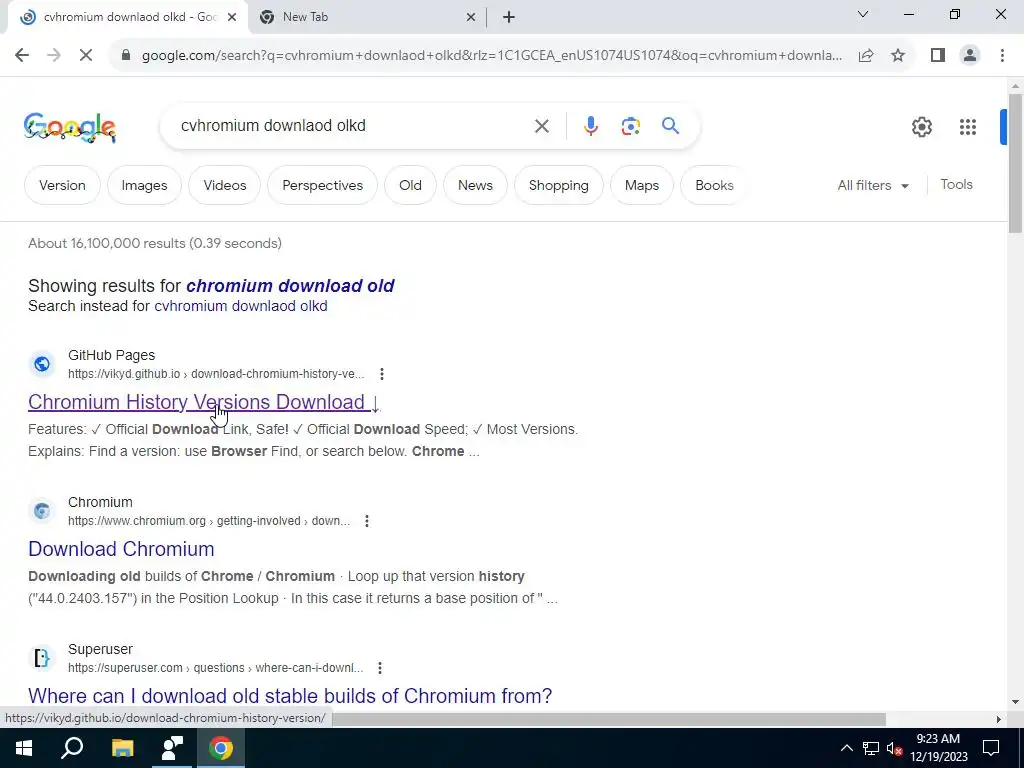Filter results by Shopping
The width and height of the screenshot is (1024, 768).
coord(558,185)
